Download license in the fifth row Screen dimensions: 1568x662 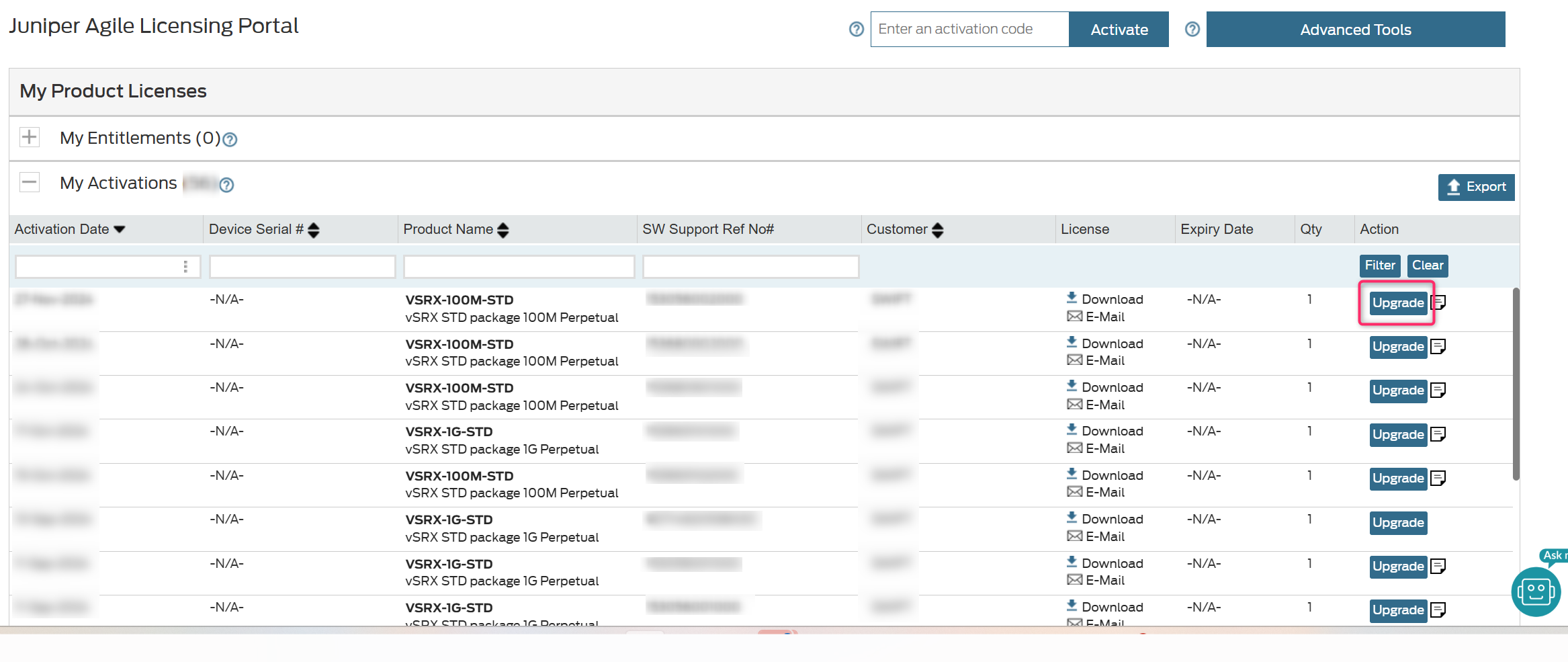click(x=1105, y=475)
